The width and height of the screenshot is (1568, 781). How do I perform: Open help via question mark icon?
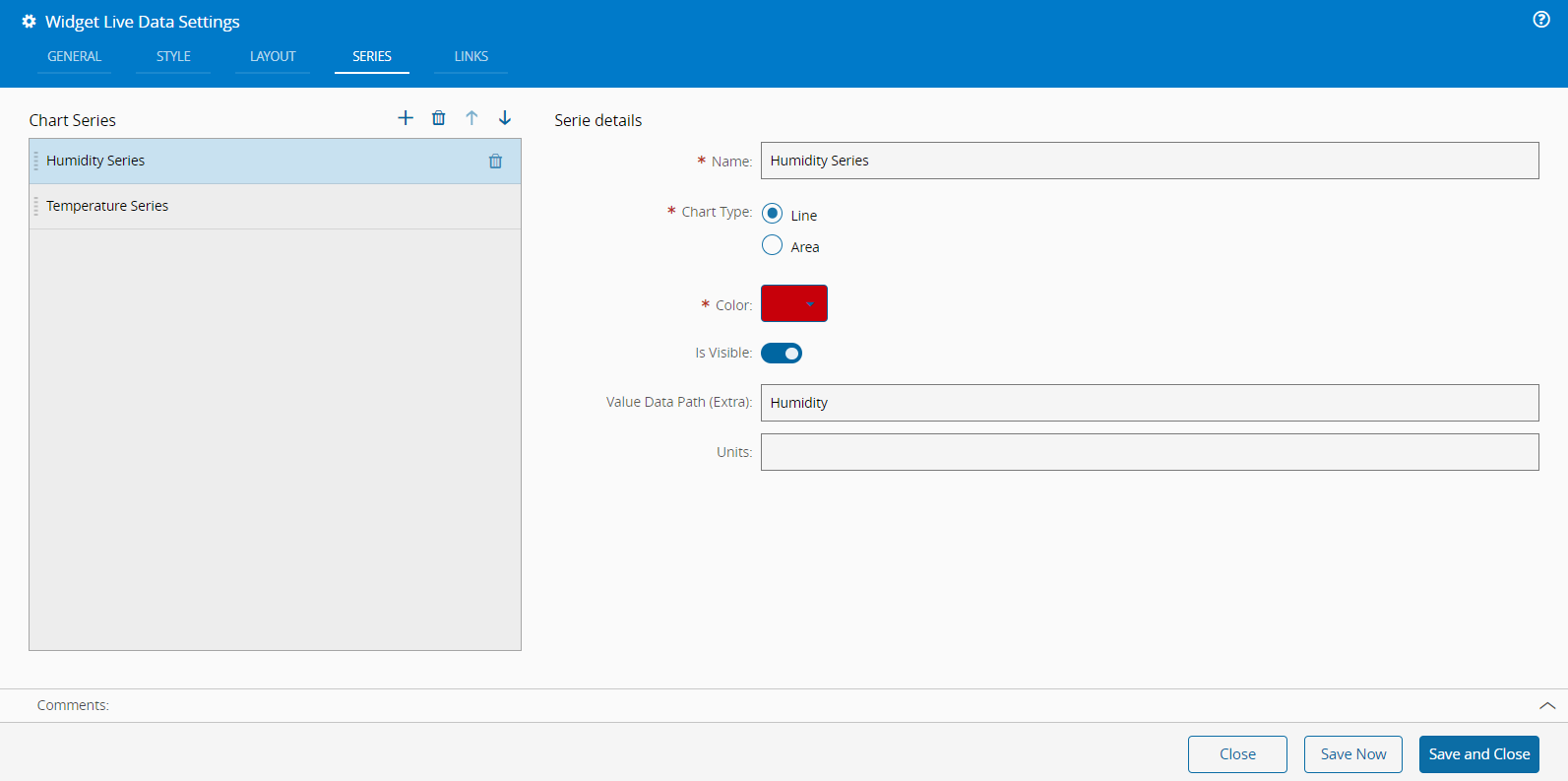pos(1541,20)
